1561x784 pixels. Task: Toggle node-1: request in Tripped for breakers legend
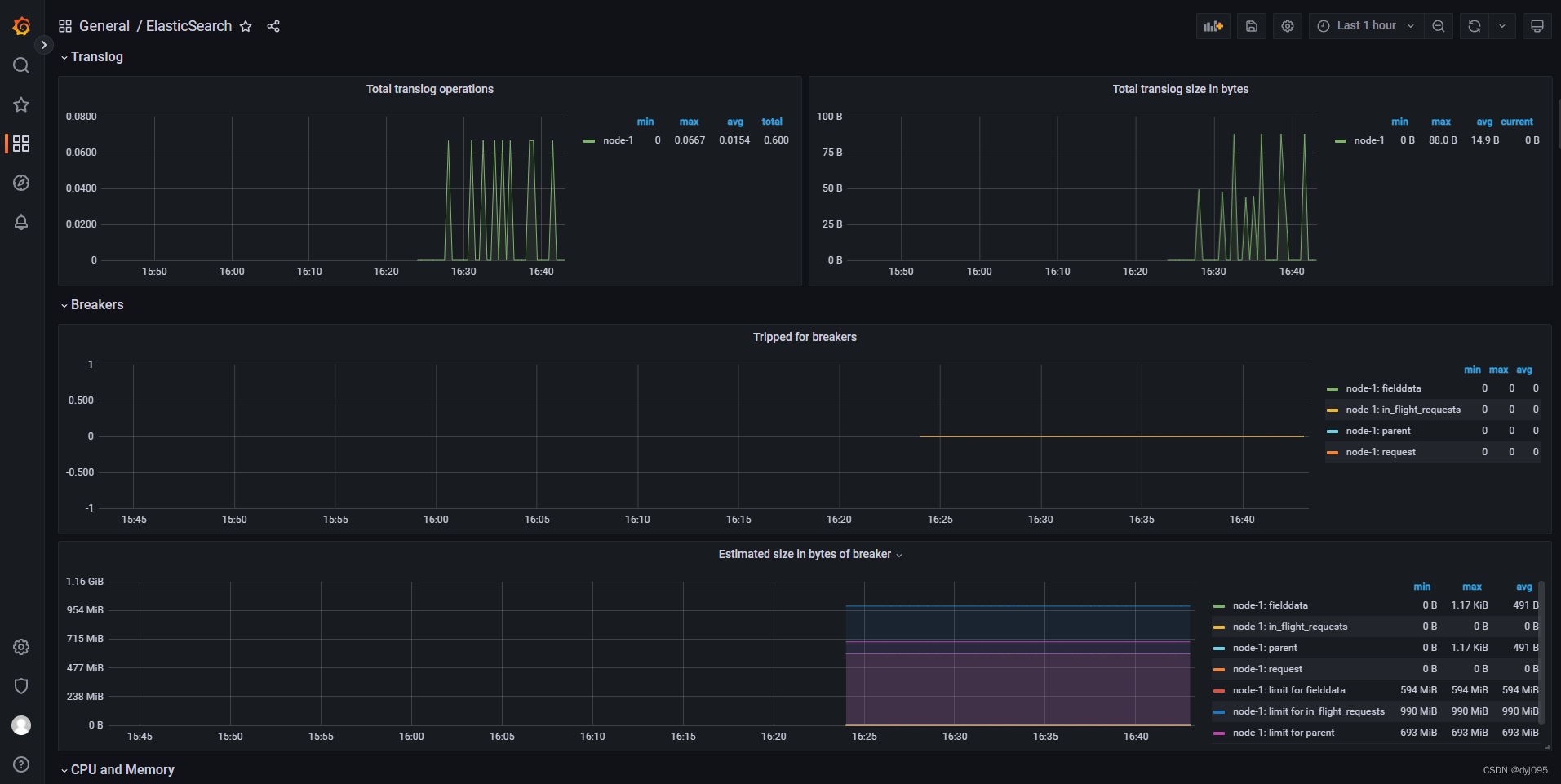click(1381, 452)
